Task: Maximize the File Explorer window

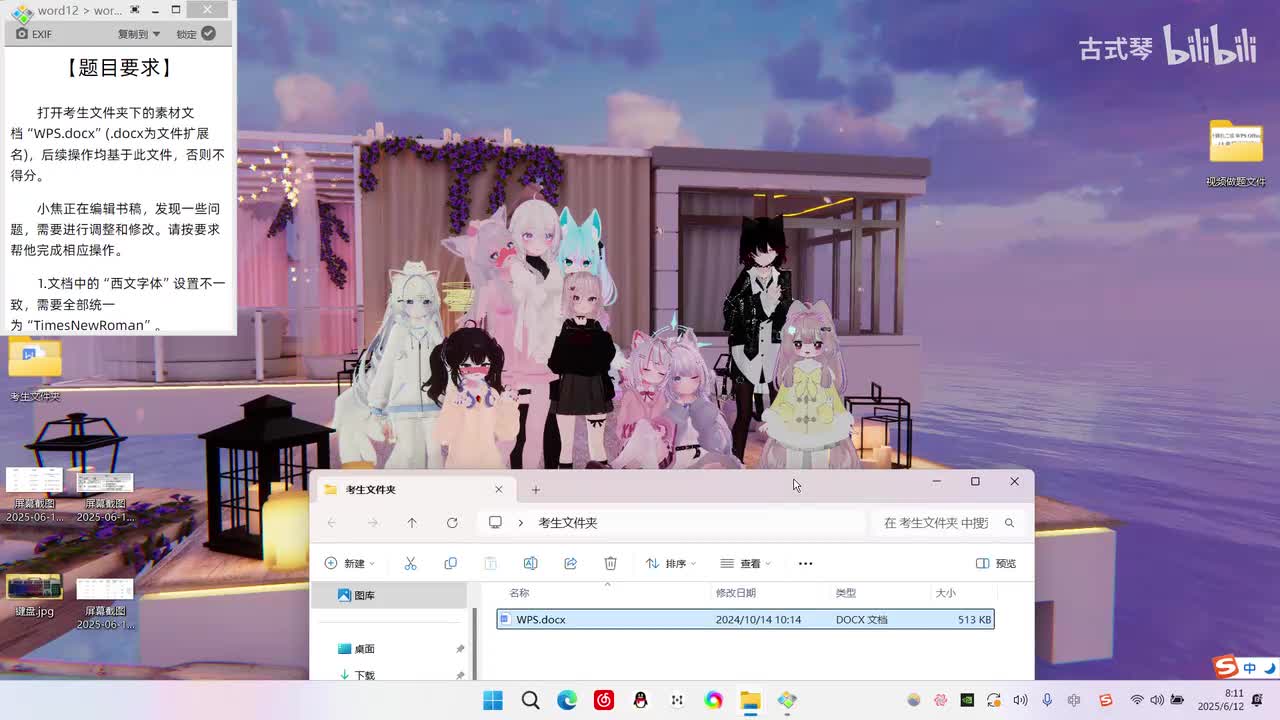Action: click(975, 481)
